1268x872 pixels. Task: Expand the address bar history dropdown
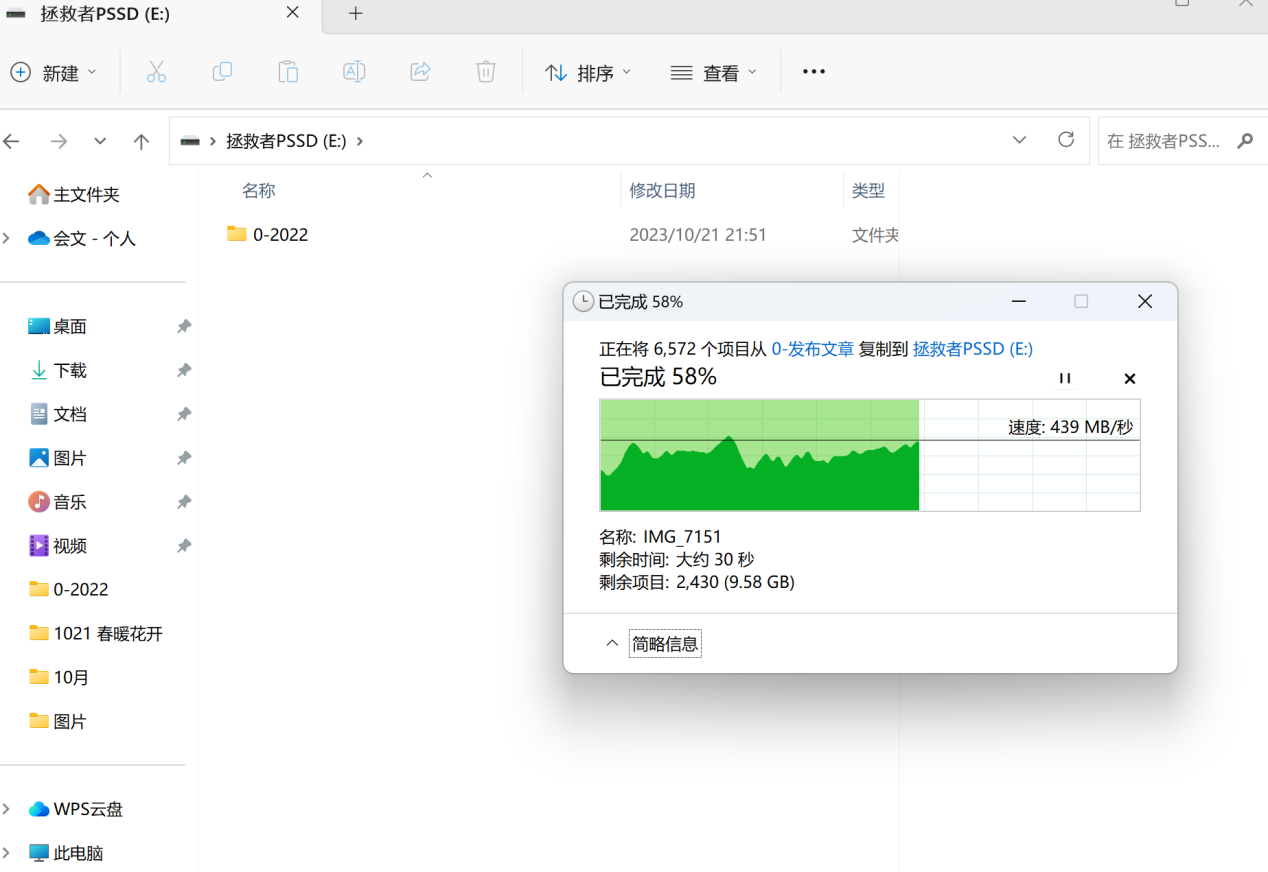(x=1019, y=140)
